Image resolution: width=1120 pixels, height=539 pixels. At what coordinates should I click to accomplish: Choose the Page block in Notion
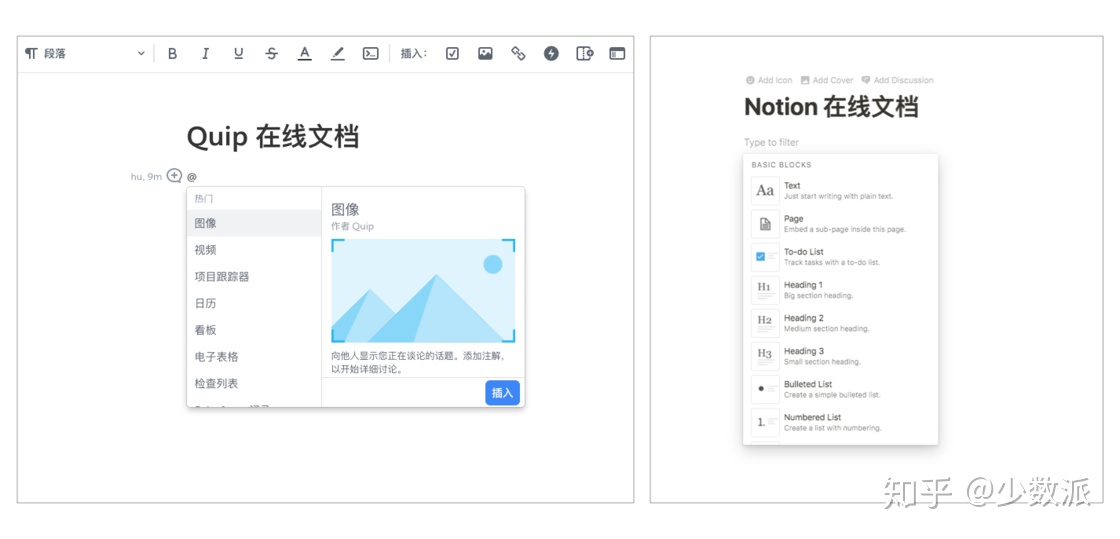pos(840,224)
